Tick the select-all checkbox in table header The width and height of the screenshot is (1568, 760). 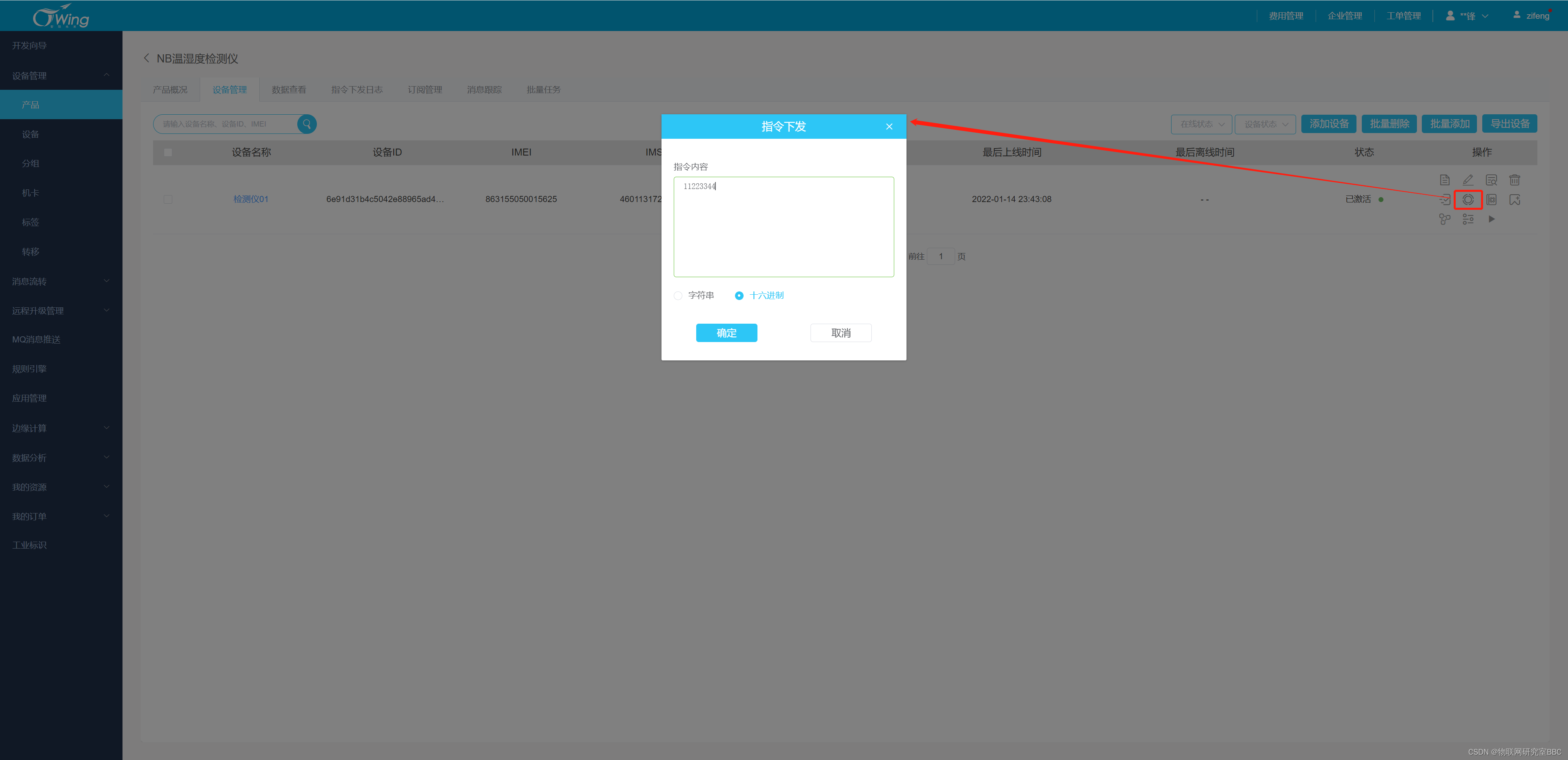(x=168, y=152)
